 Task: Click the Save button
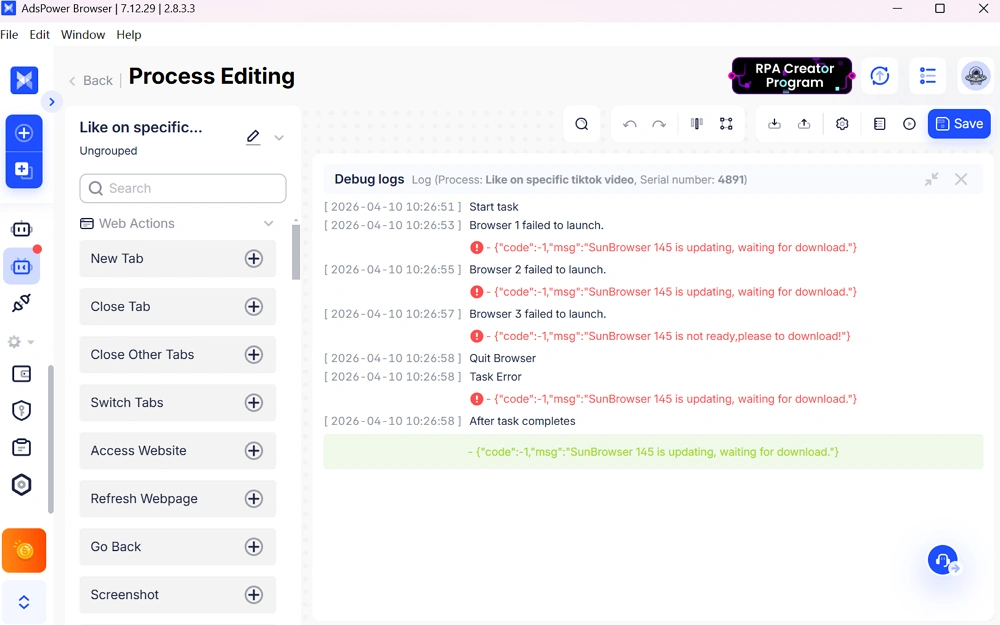click(958, 124)
